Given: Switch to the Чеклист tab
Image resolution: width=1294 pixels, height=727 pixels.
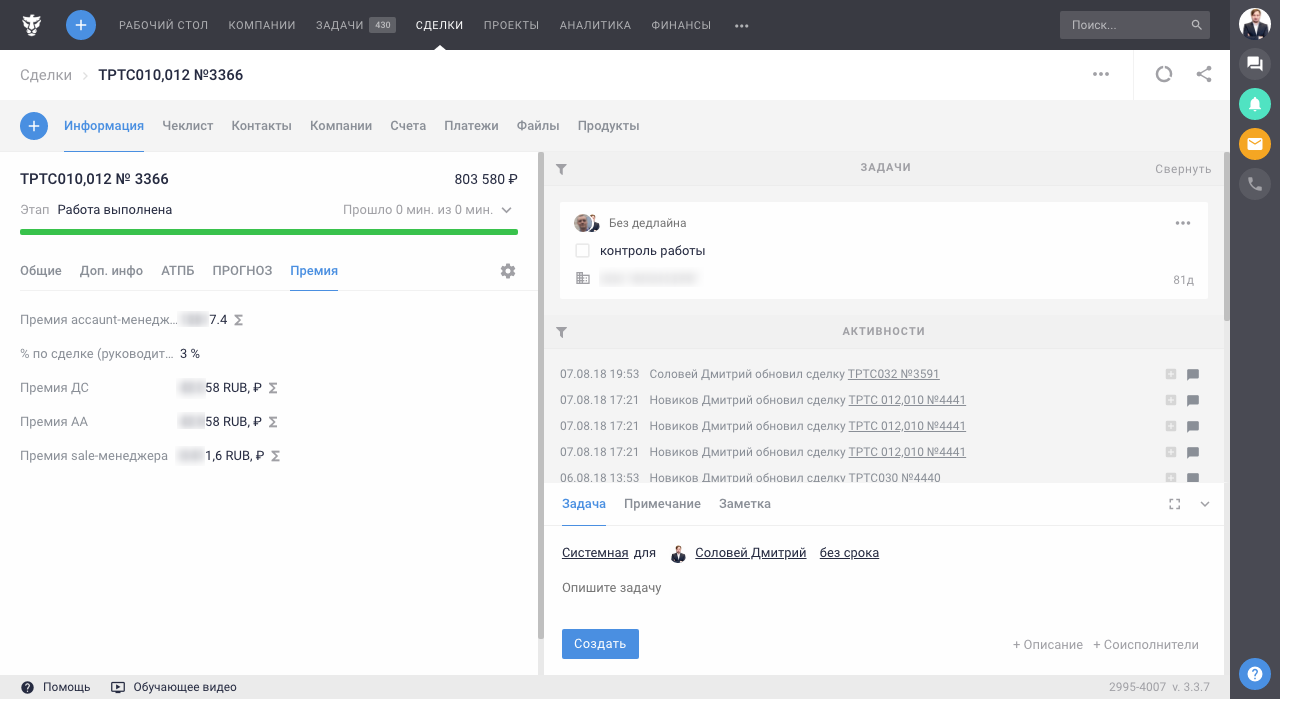Looking at the screenshot, I should click(188, 126).
